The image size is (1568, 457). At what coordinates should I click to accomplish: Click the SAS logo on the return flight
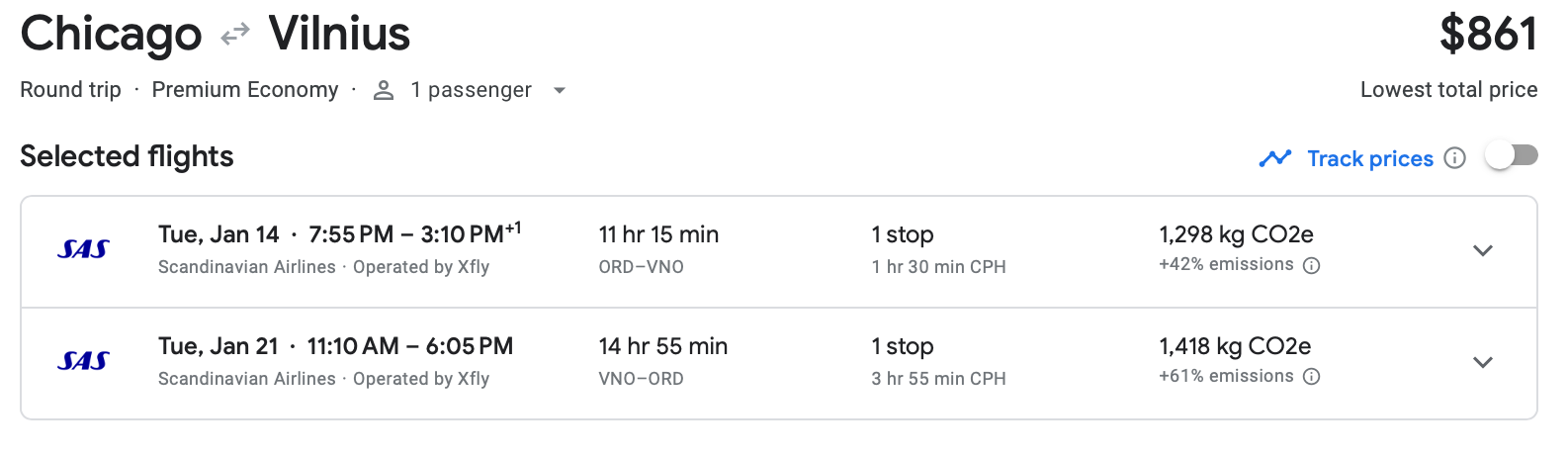83,361
